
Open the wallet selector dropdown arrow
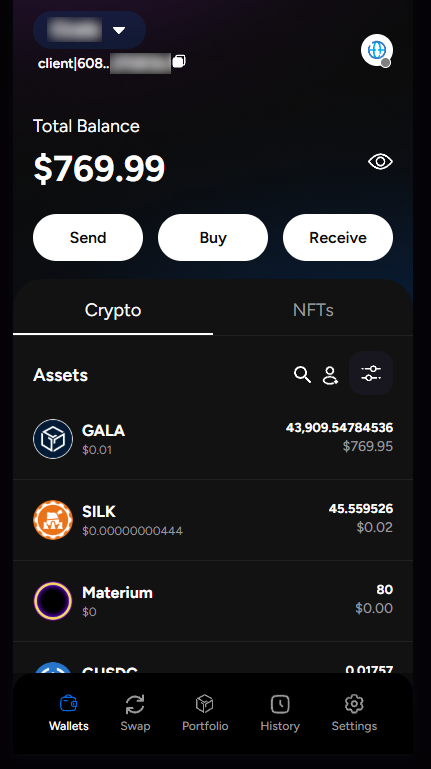coord(119,30)
